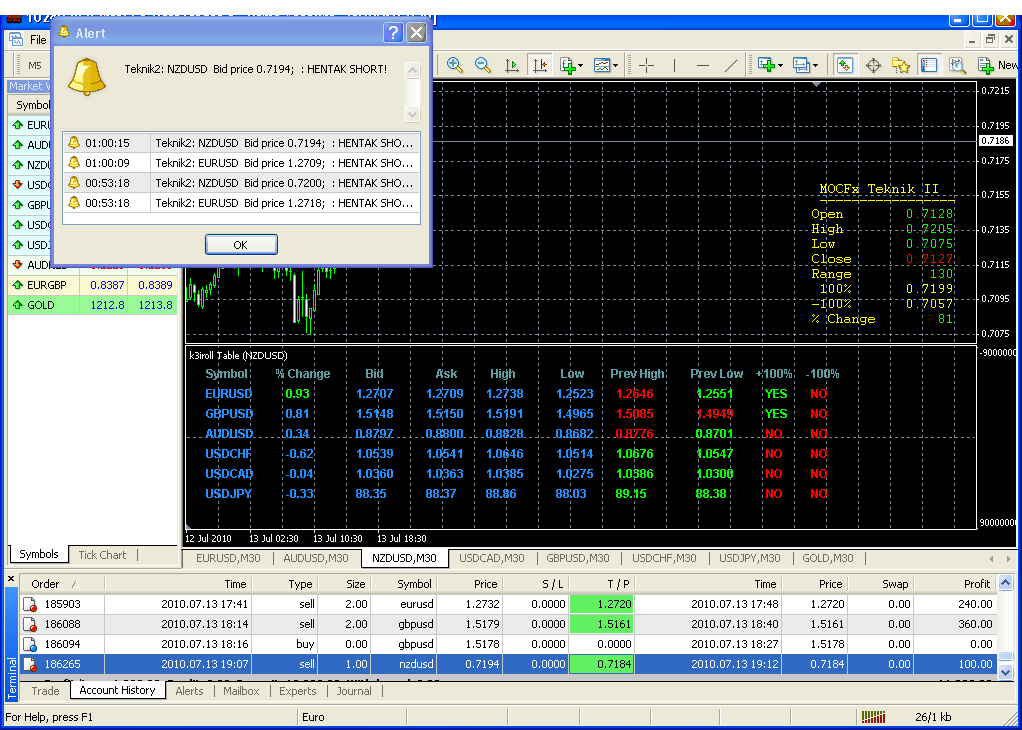1022x730 pixels.
Task: Switch to the Trade tab in Terminal
Action: point(45,691)
